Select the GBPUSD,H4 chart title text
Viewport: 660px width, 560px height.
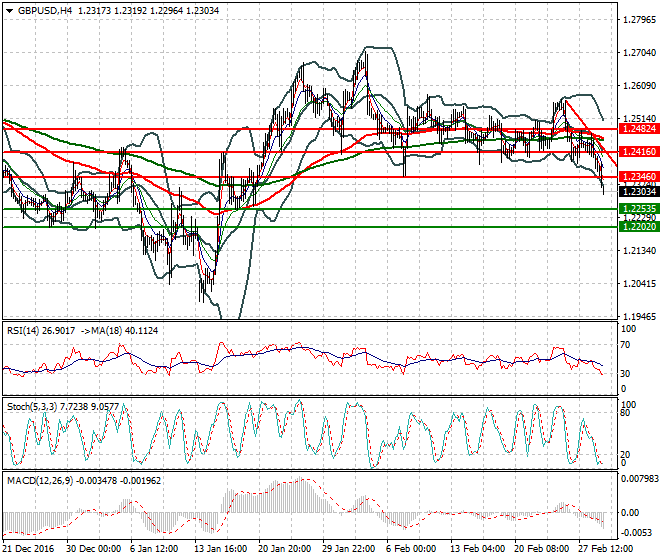[45, 11]
